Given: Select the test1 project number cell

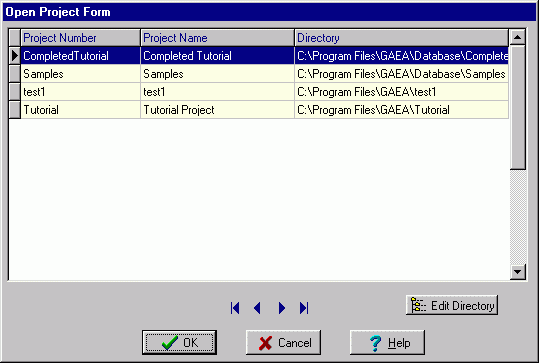Looking at the screenshot, I should click(80, 92).
